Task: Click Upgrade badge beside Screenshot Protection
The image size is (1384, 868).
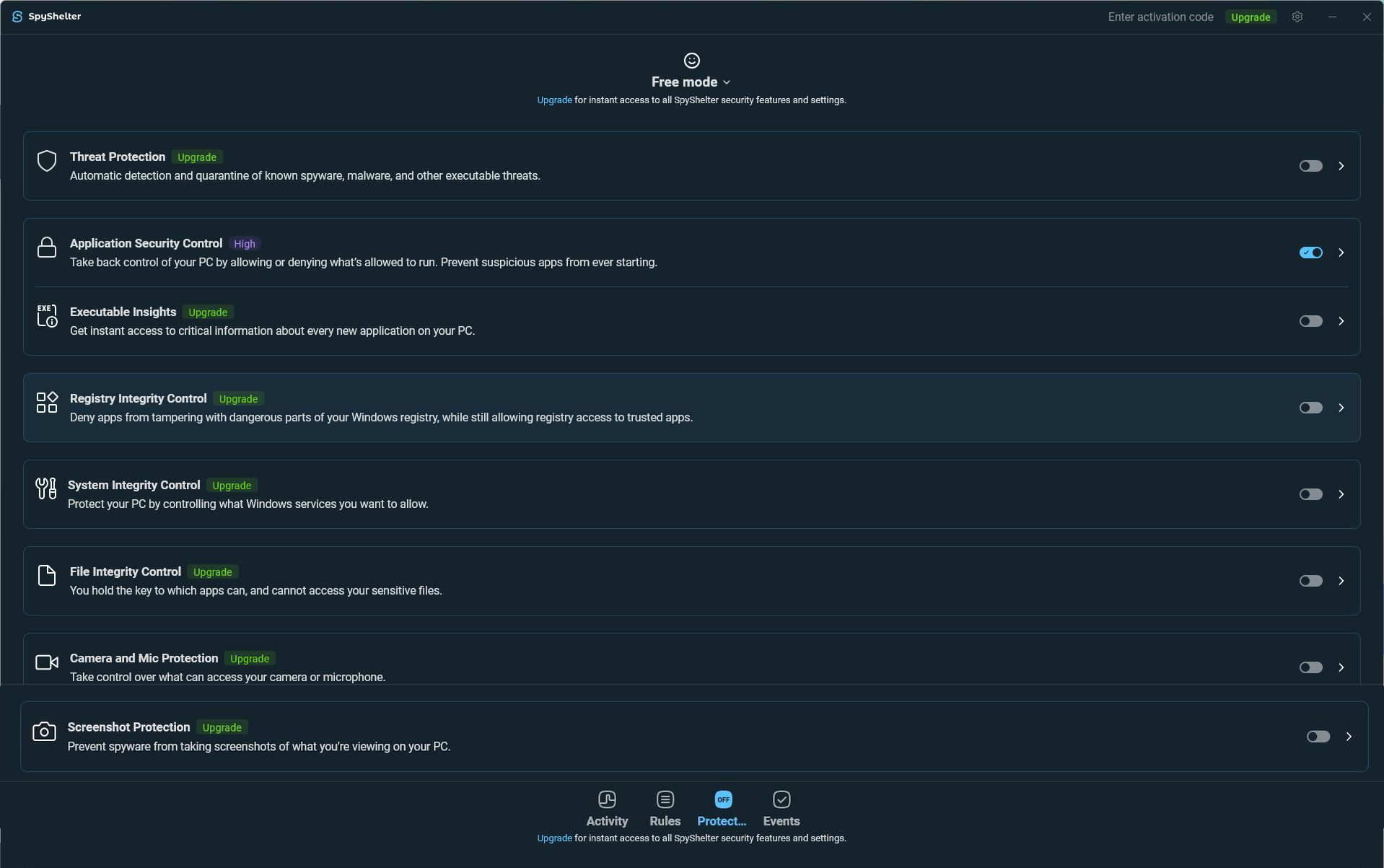Action: click(222, 727)
